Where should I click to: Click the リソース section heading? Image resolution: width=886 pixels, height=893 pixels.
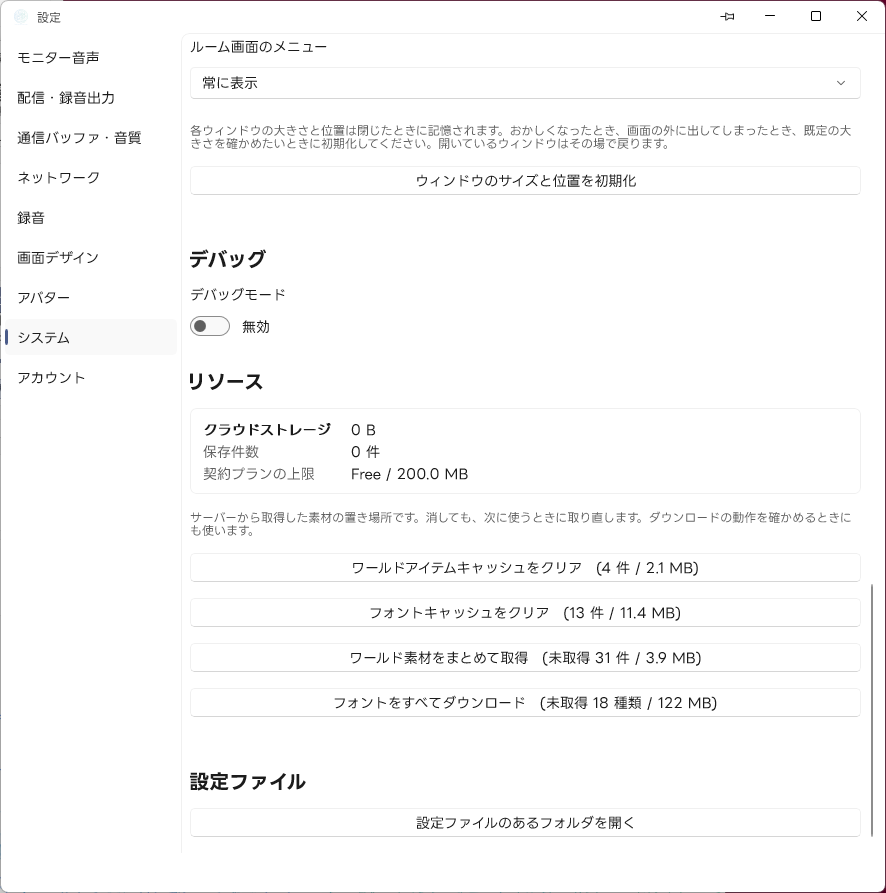225,381
